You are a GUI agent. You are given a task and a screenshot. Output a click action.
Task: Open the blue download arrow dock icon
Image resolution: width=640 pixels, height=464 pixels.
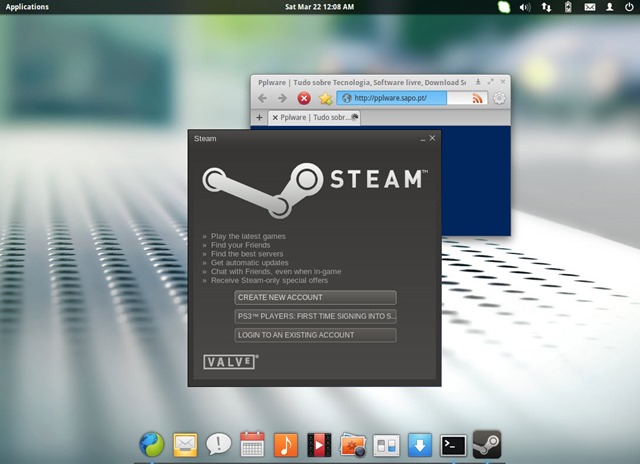click(420, 445)
